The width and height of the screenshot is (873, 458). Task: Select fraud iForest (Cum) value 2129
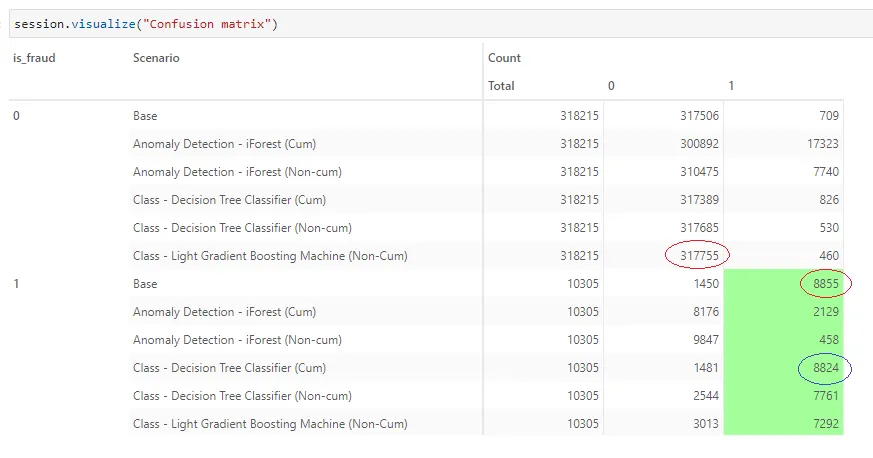(825, 312)
